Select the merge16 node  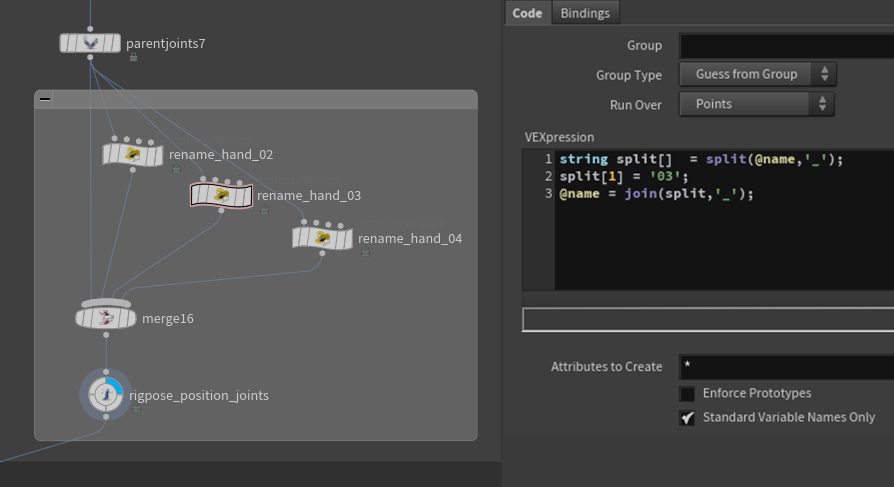tap(105, 318)
